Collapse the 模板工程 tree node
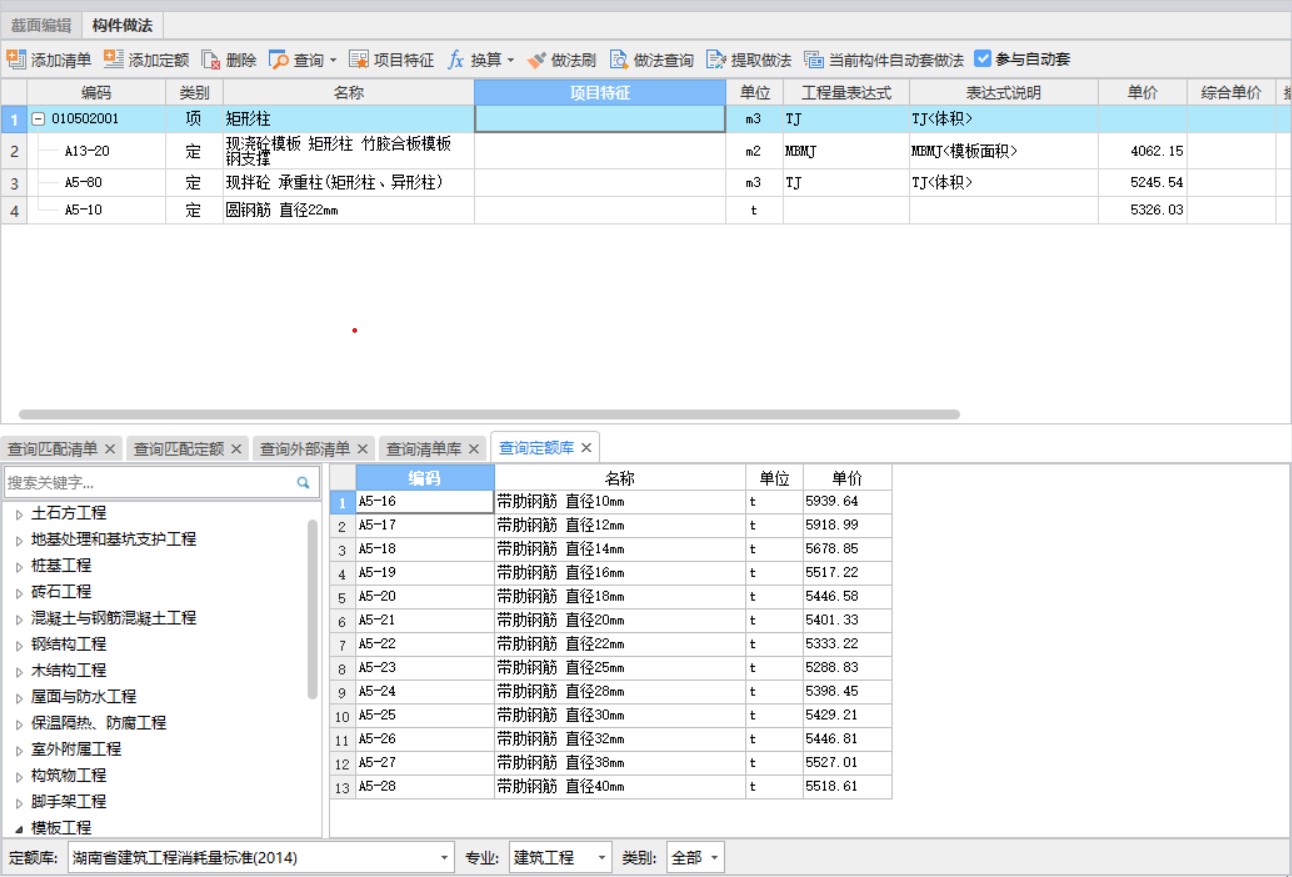The width and height of the screenshot is (1292, 877). pos(19,828)
